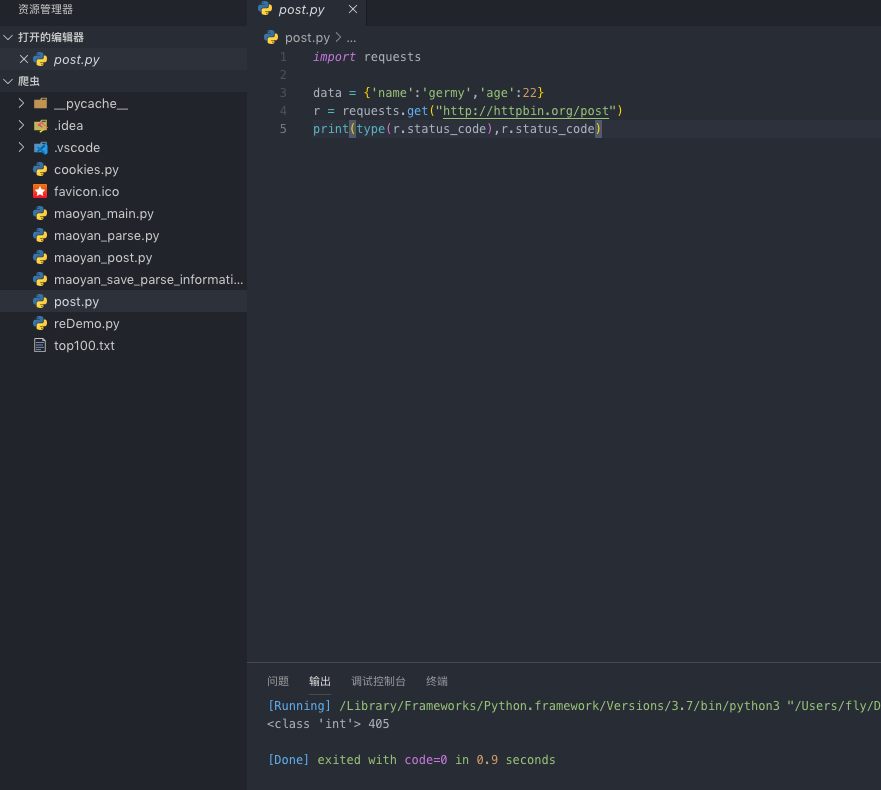
Task: Click the 资源管理器 panel title
Action: point(46,10)
